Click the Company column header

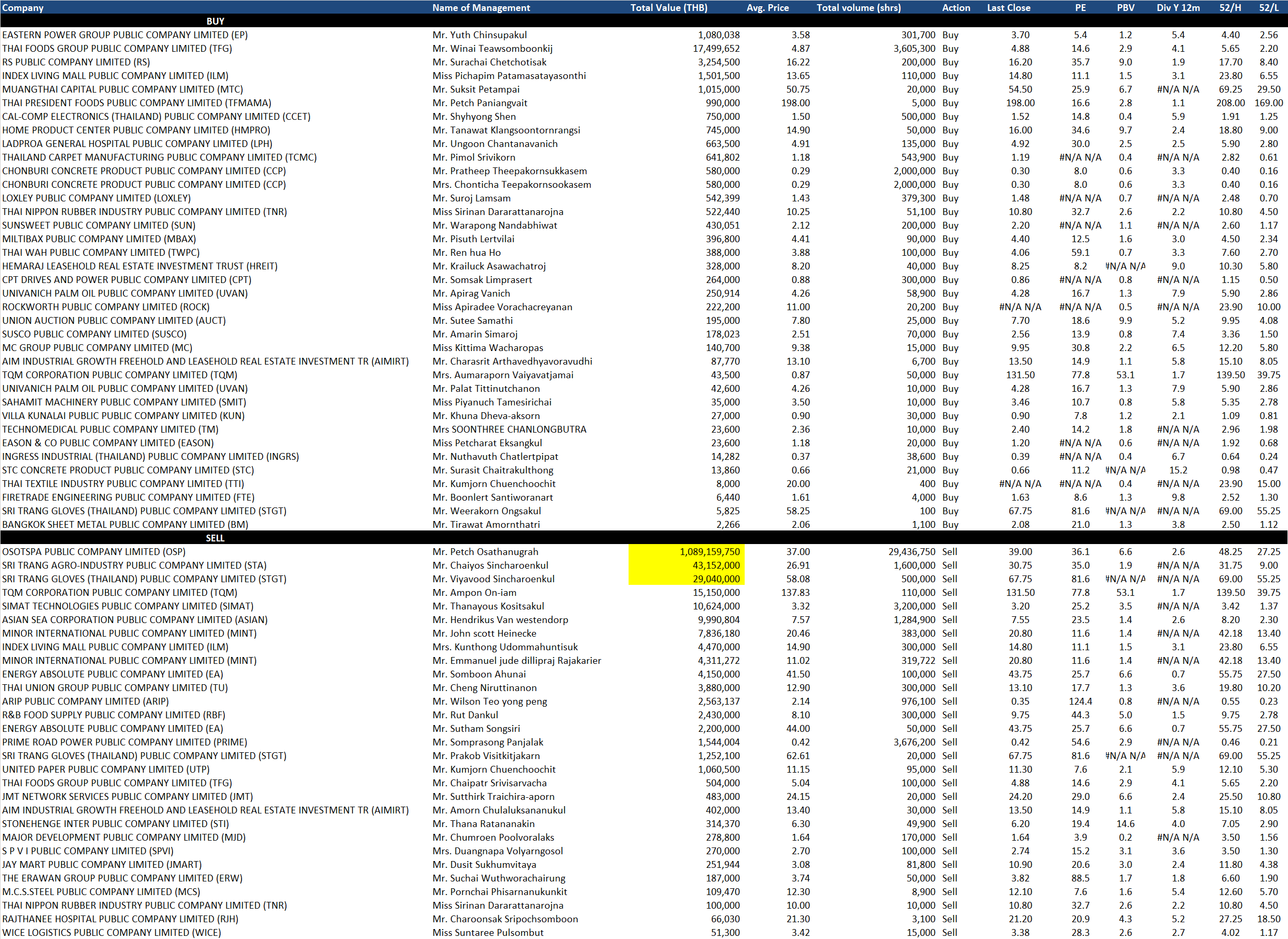[x=22, y=7]
